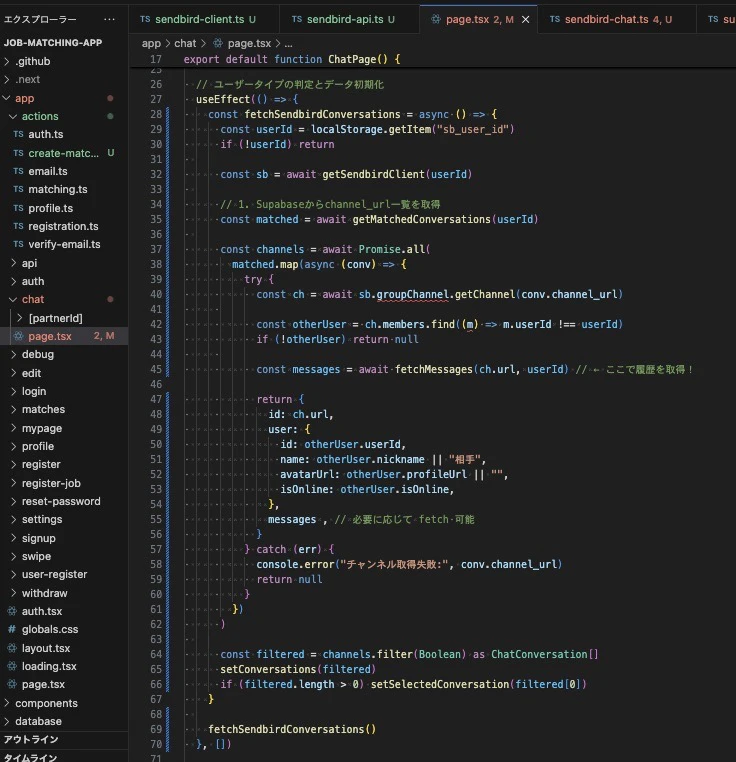
Task: Expand the withdraw folder
Action: 64,593
